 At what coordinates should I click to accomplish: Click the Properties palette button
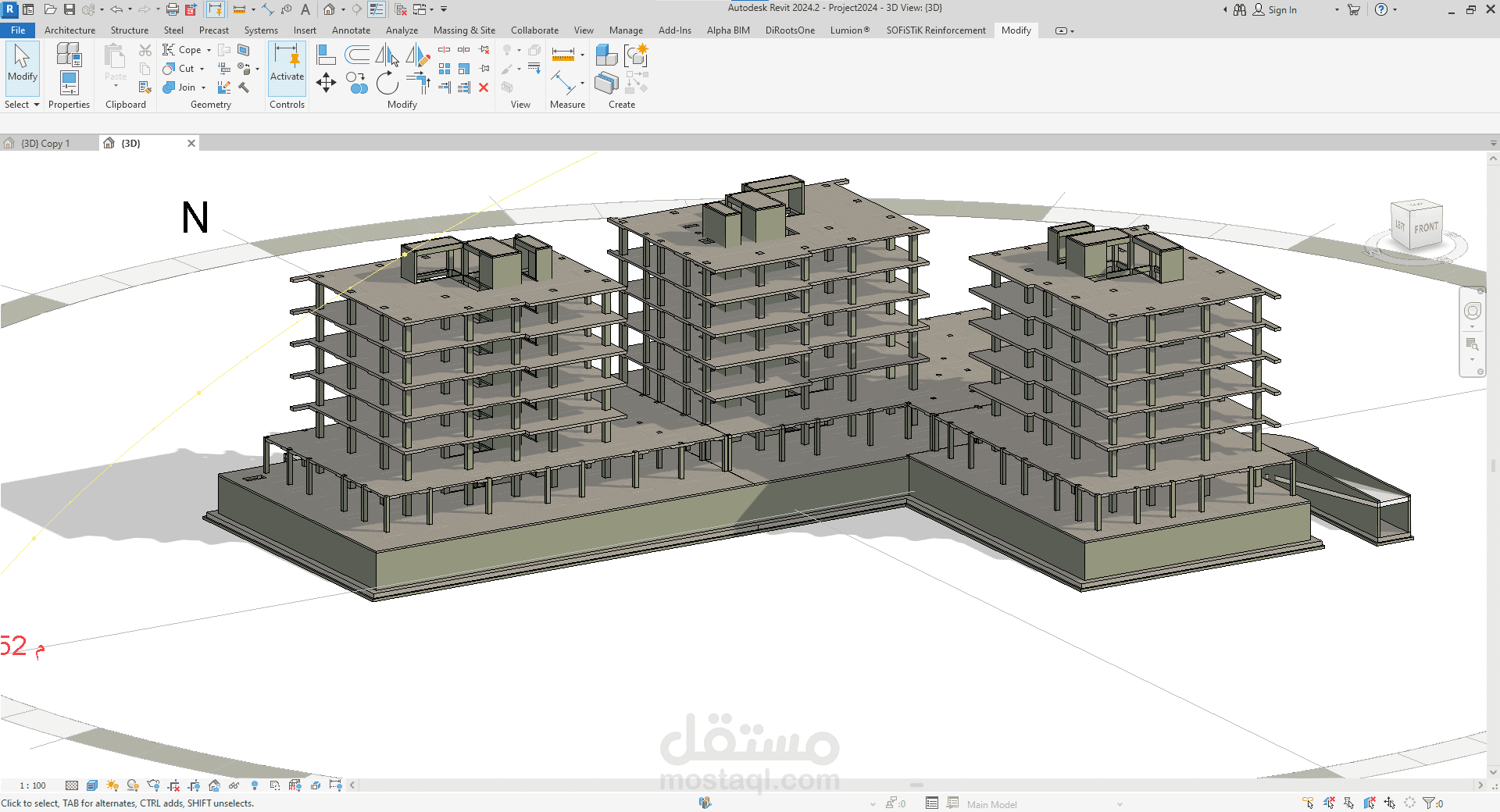tap(69, 83)
